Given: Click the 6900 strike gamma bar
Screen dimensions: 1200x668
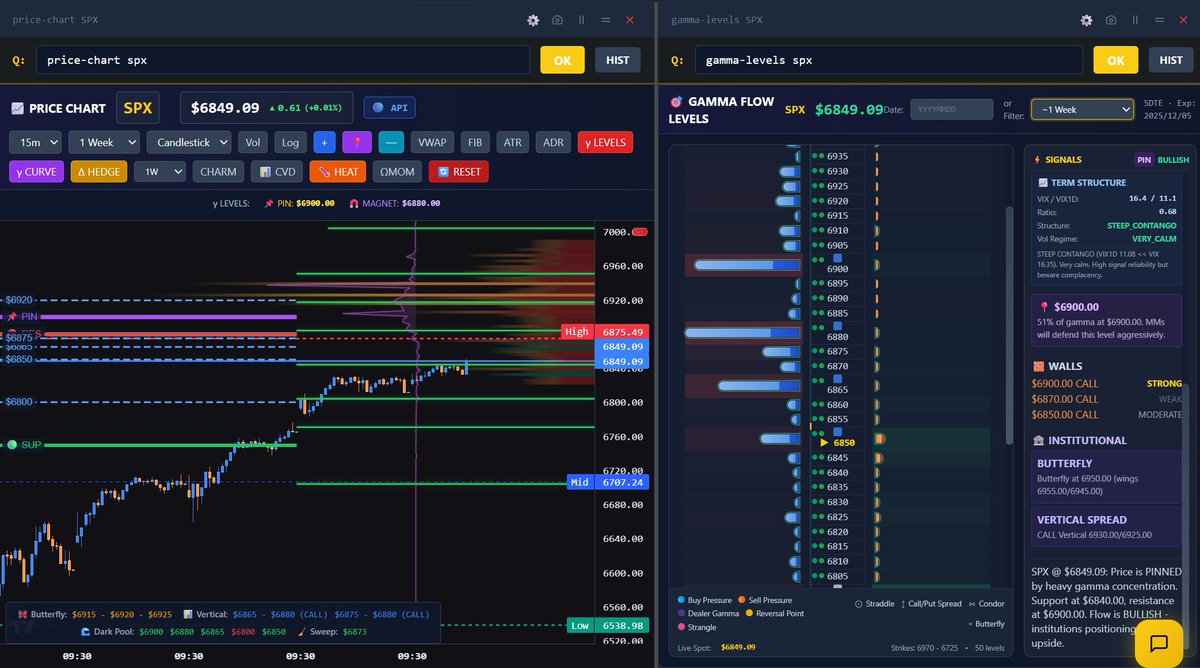Looking at the screenshot, I should [x=747, y=265].
